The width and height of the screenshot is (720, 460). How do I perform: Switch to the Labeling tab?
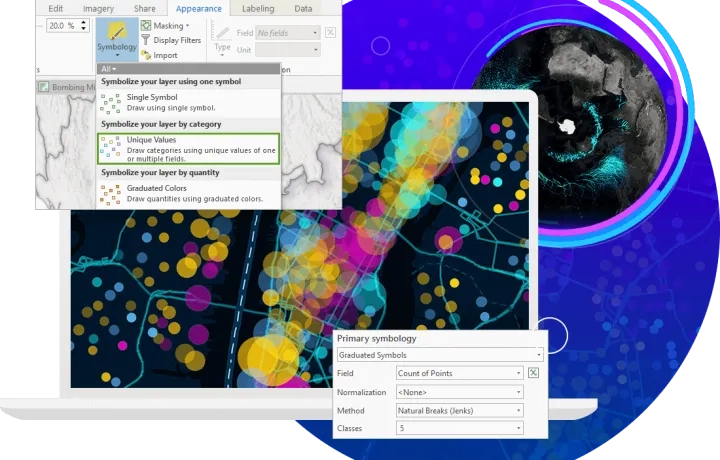(258, 8)
